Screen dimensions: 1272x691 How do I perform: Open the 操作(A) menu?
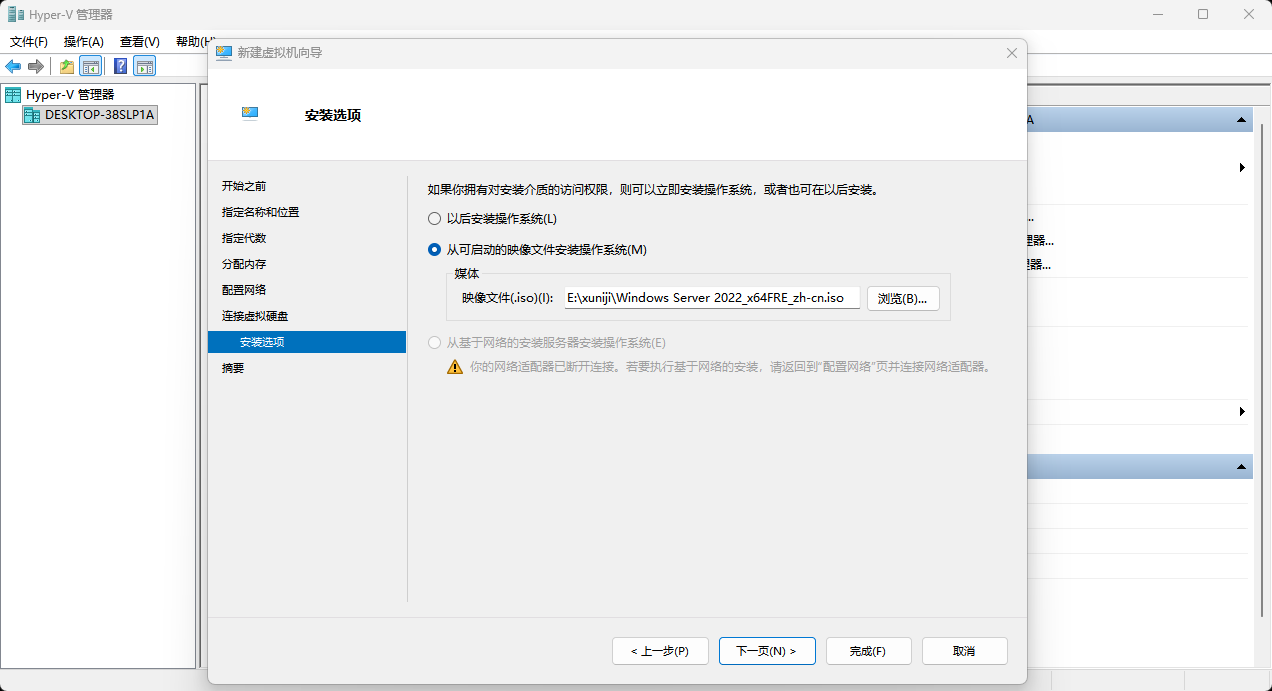coord(84,42)
